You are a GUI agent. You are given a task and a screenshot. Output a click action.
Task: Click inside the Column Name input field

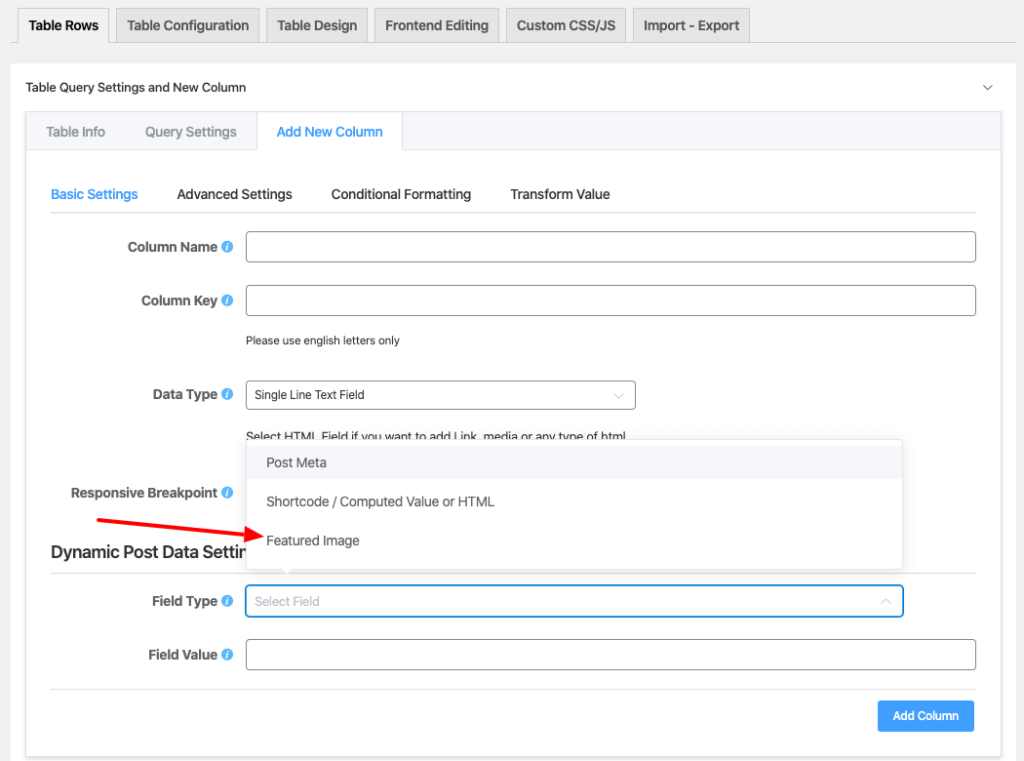610,246
